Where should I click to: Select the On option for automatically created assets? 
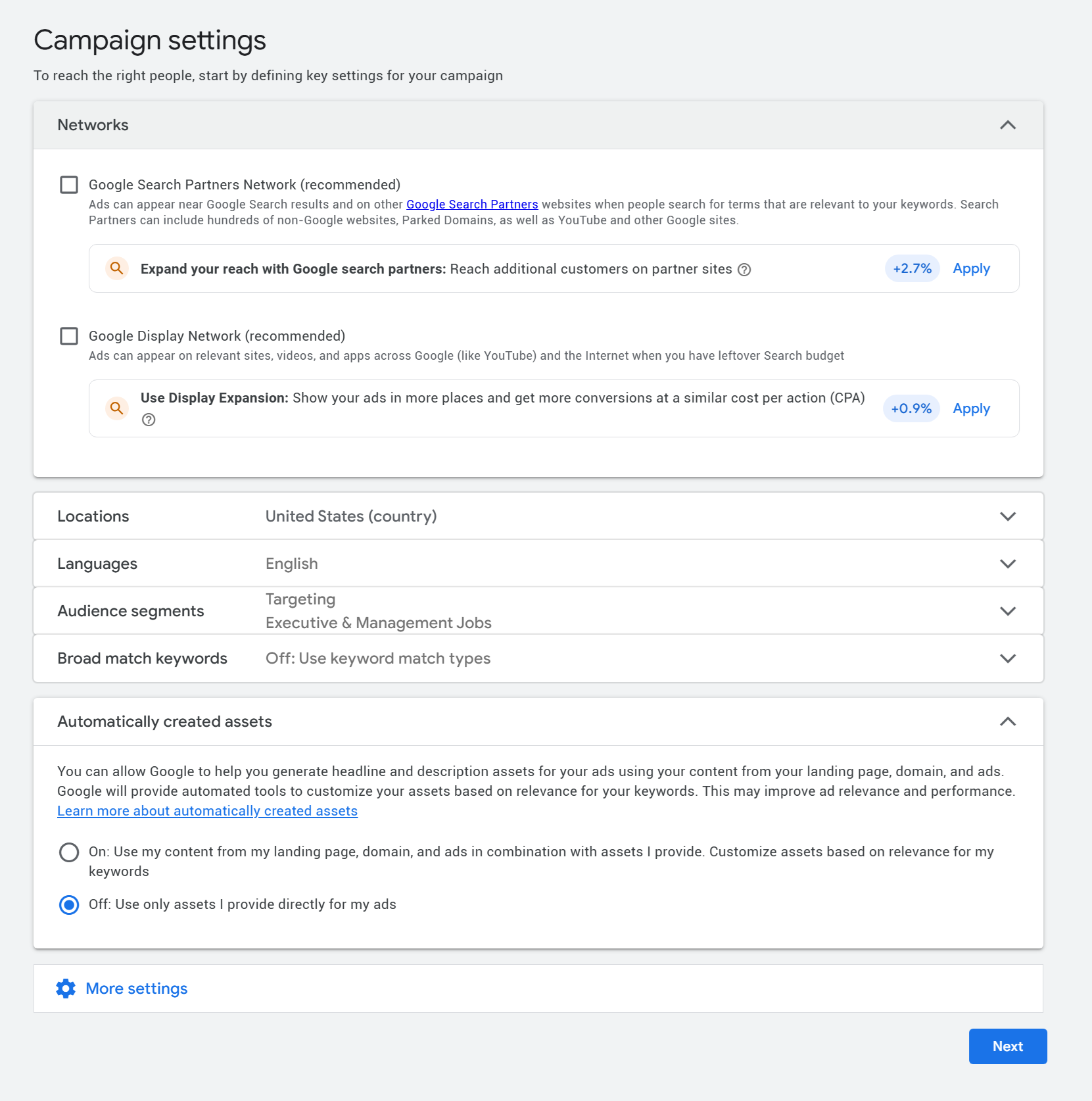click(x=69, y=852)
